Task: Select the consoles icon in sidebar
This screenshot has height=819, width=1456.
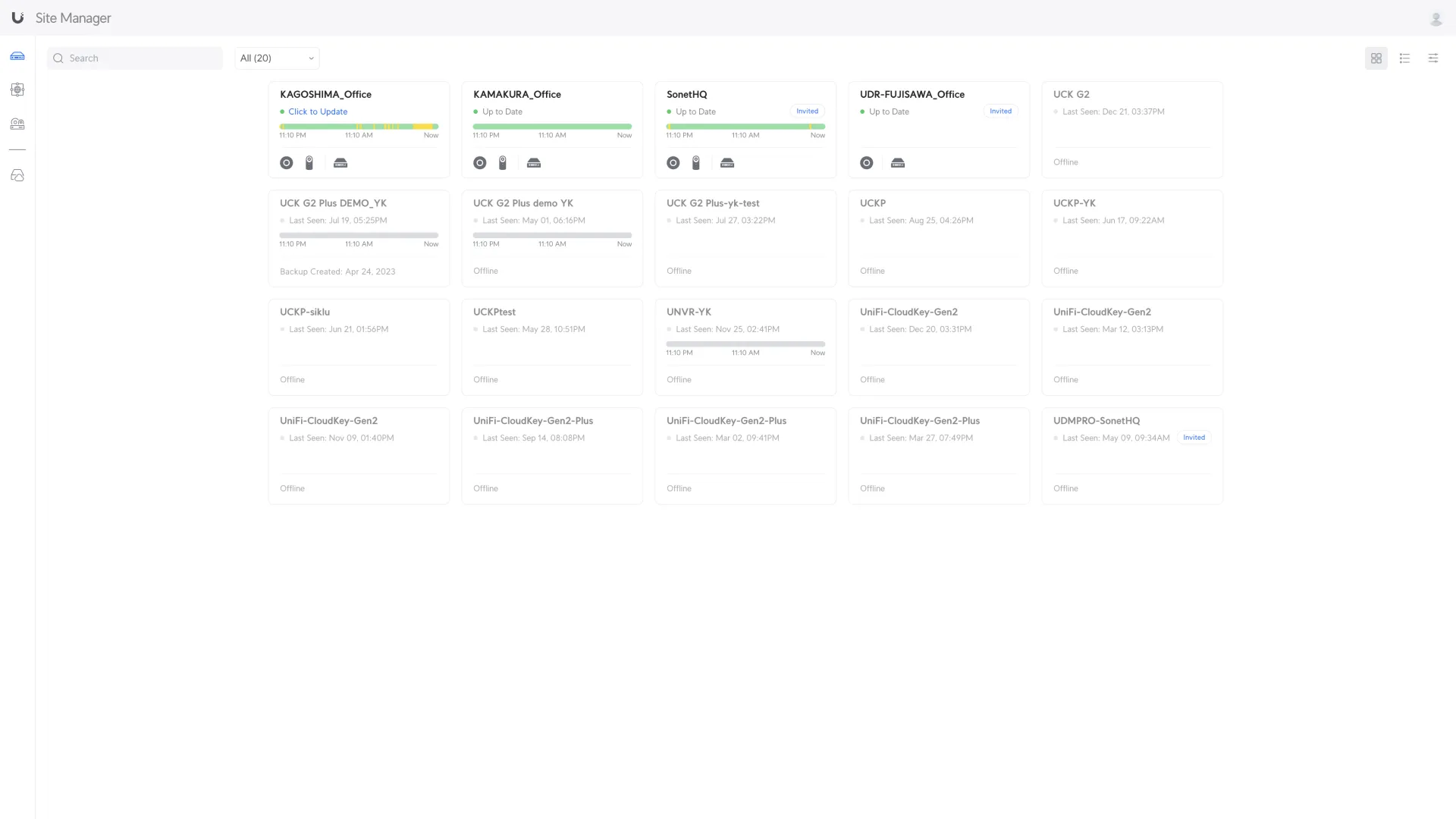Action: pyautogui.click(x=17, y=56)
